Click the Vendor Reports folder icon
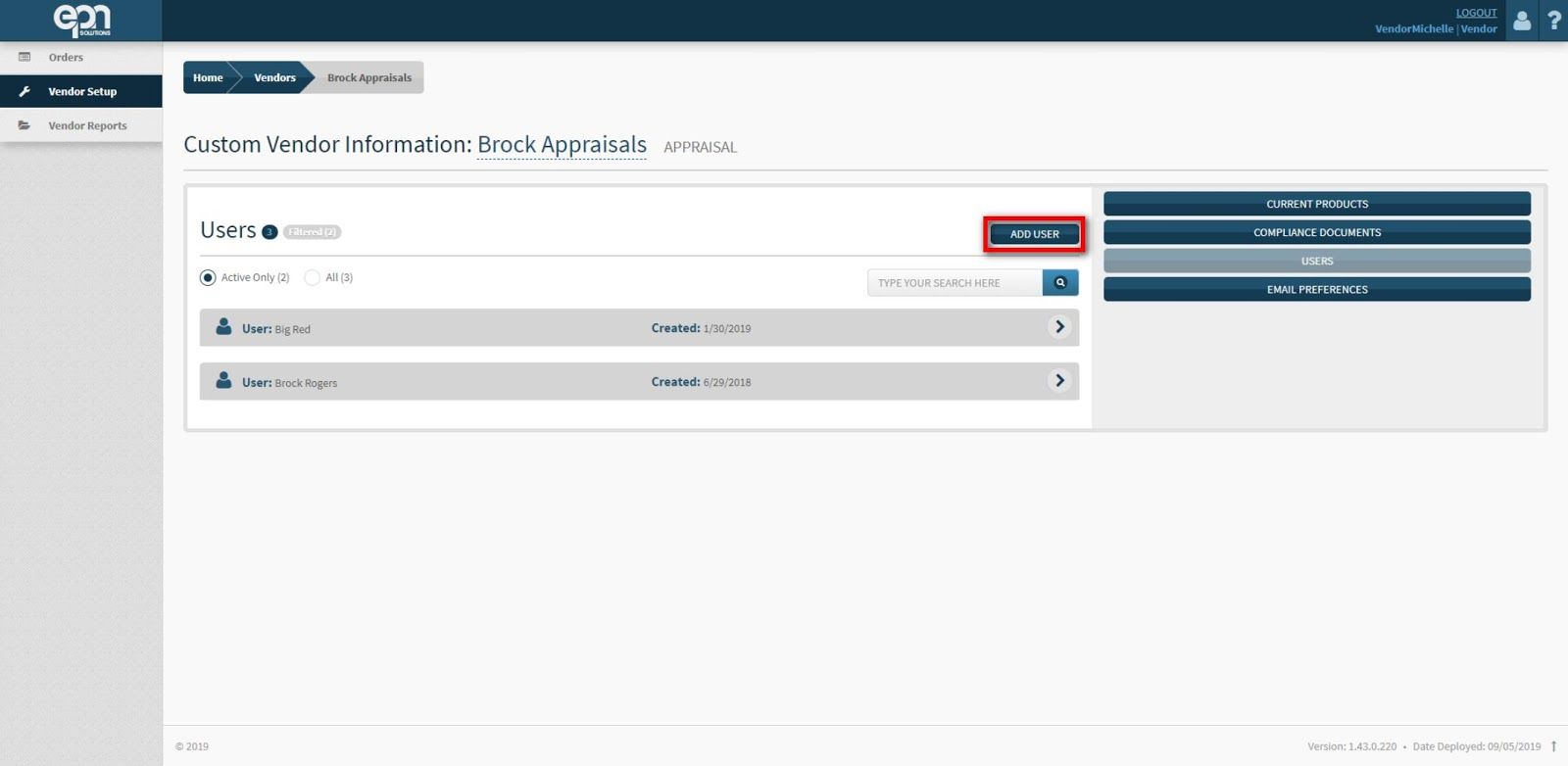Screen dimensions: 1568x766 coord(24,125)
